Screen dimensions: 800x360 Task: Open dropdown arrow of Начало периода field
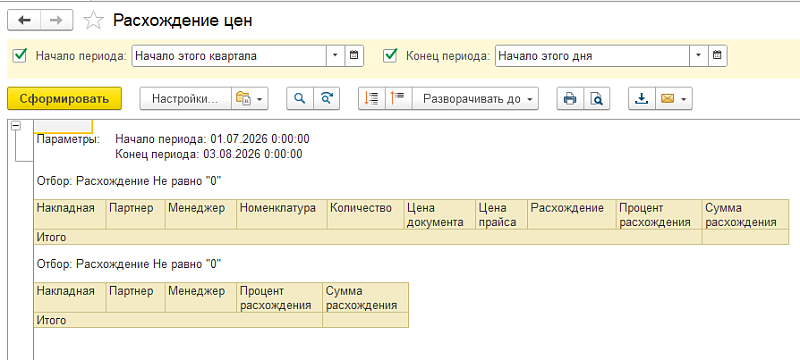tap(336, 56)
